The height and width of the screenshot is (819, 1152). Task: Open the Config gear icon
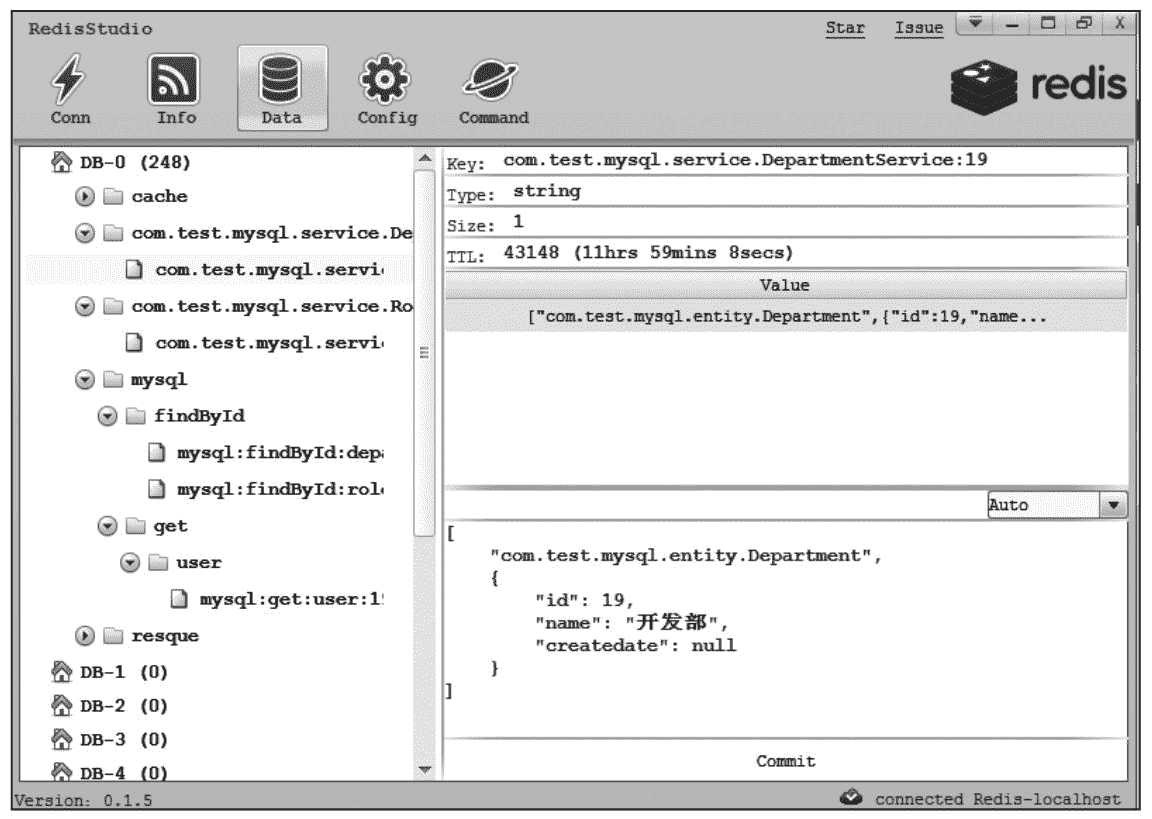pos(386,78)
